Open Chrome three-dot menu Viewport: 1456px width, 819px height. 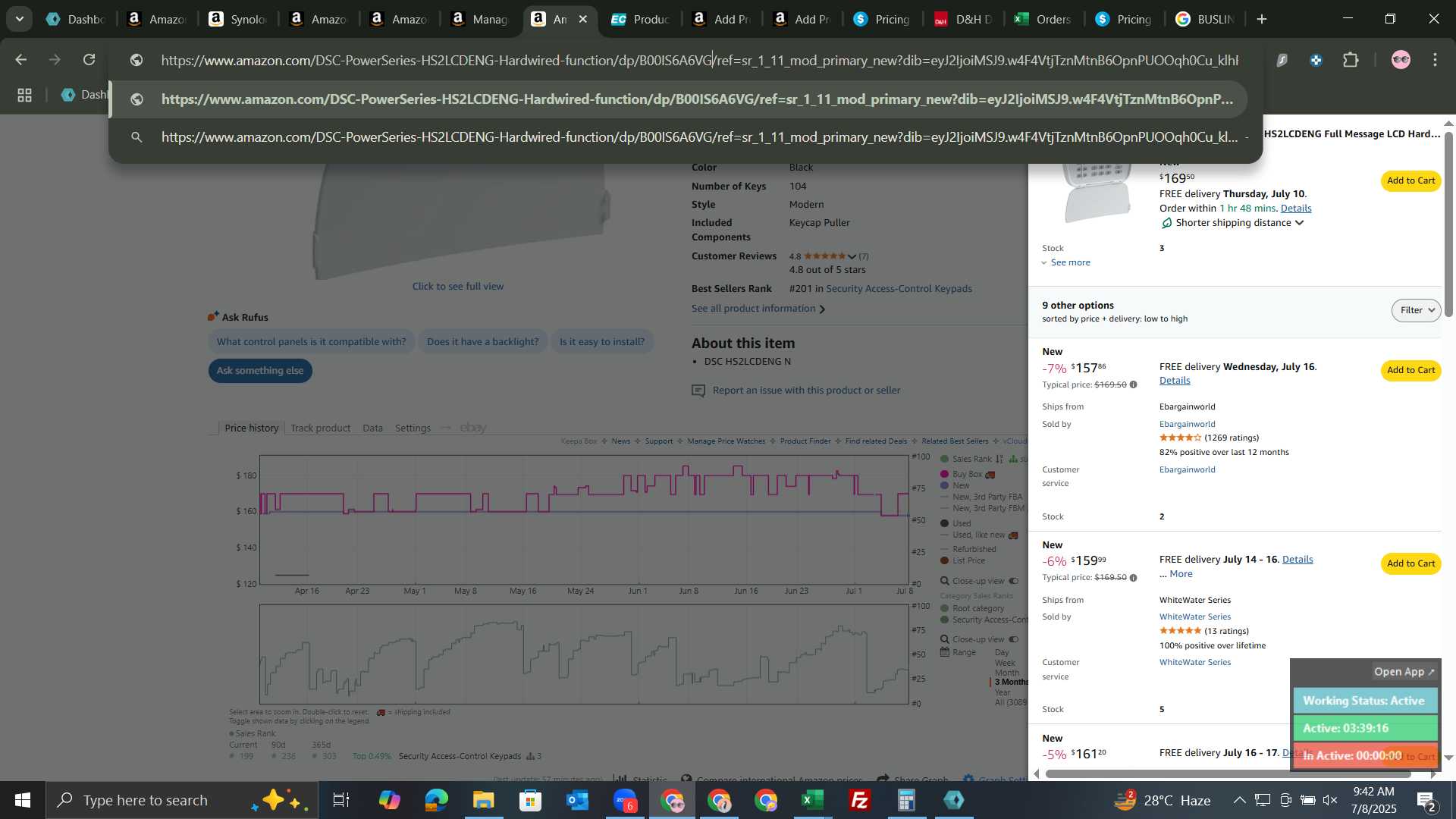tap(1435, 60)
